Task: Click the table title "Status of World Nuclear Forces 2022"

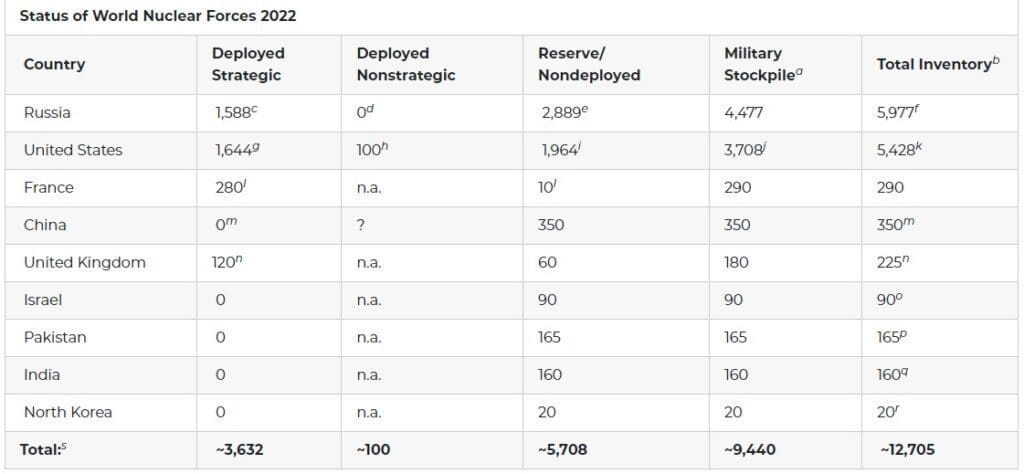Action: (x=158, y=16)
